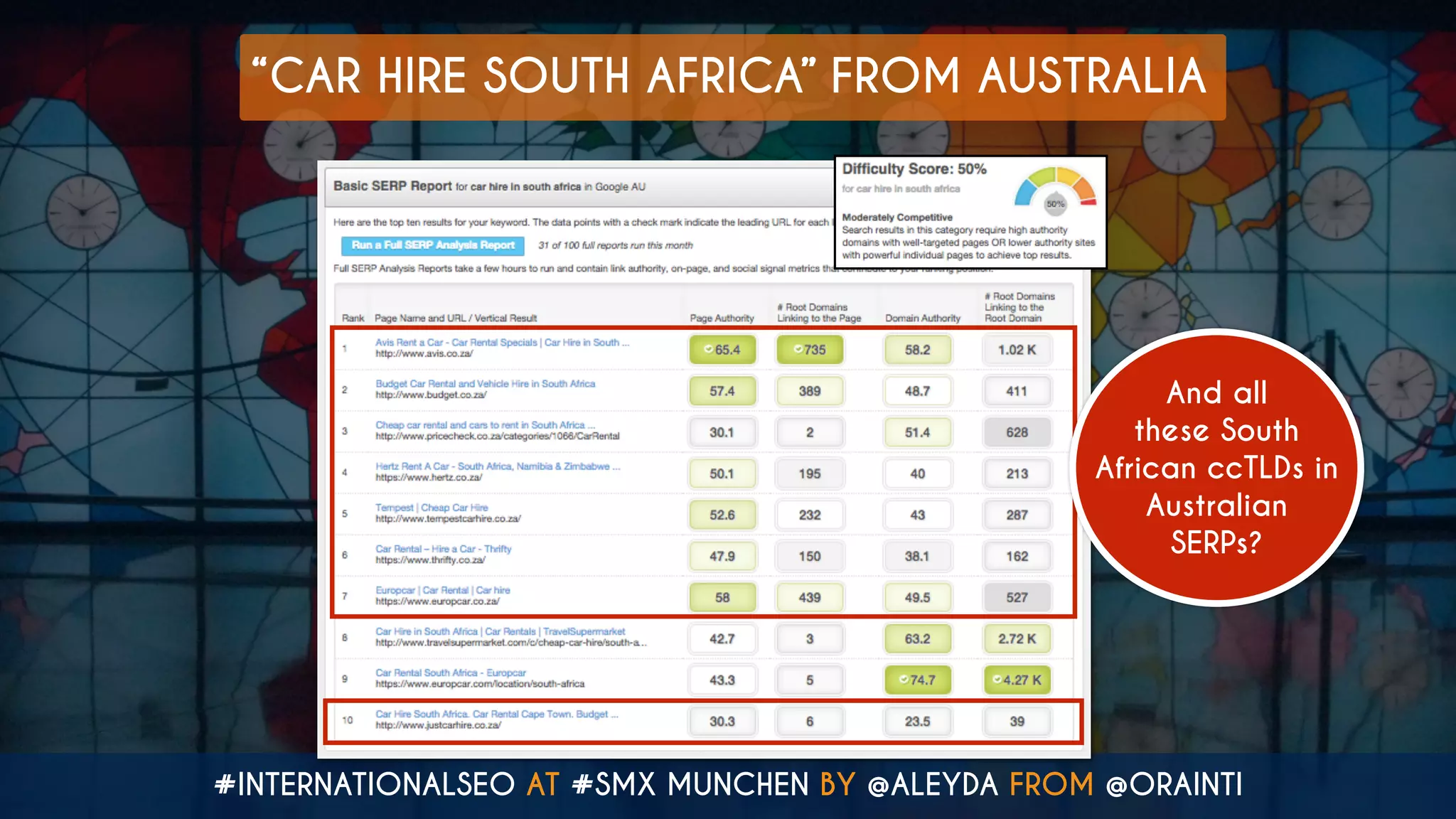Click the 49.5 domain authority cell
This screenshot has height=819, width=1456.
point(917,597)
